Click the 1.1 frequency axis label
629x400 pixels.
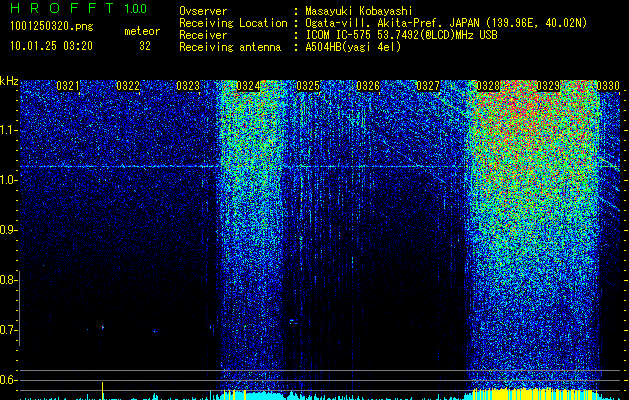[x=8, y=130]
